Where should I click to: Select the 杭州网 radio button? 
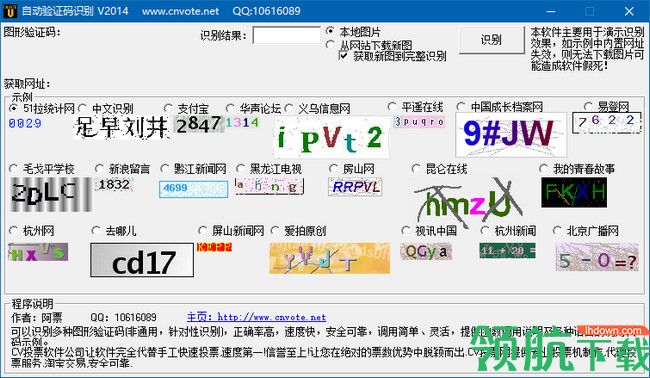[13, 230]
